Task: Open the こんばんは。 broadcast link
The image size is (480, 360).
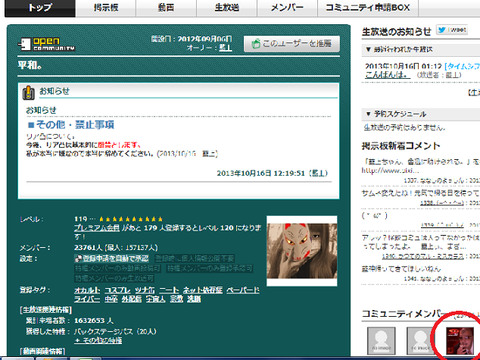Action: point(387,75)
